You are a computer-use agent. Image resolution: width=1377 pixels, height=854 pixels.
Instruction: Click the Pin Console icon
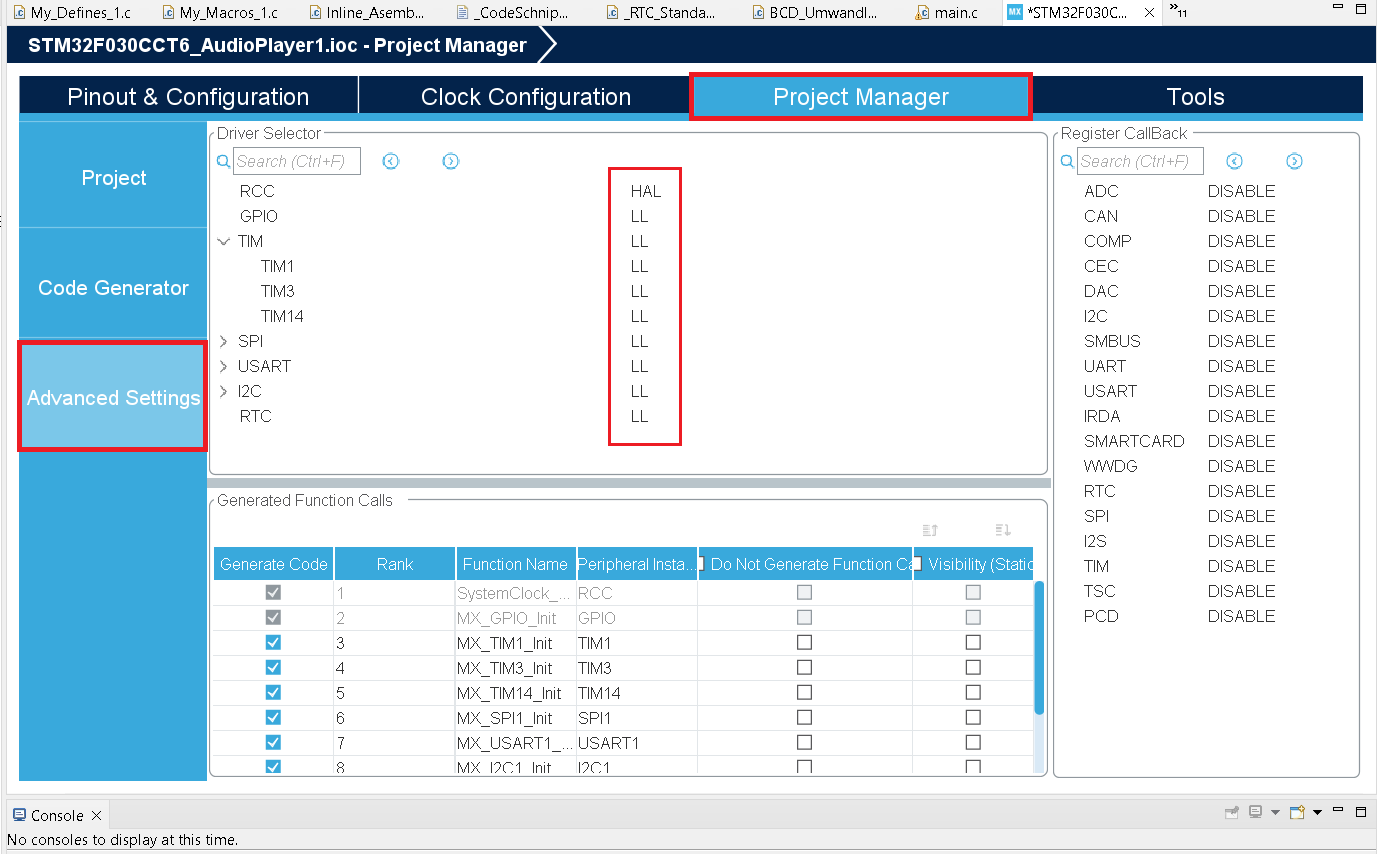[x=1233, y=812]
